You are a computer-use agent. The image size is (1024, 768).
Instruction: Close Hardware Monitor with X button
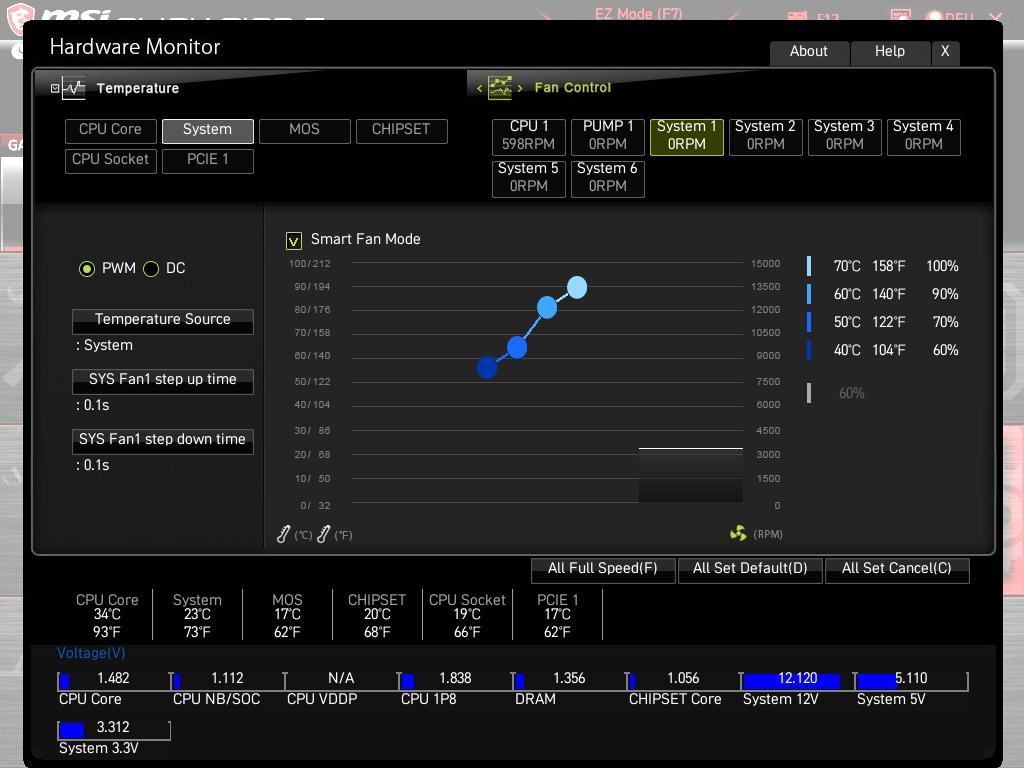click(945, 52)
